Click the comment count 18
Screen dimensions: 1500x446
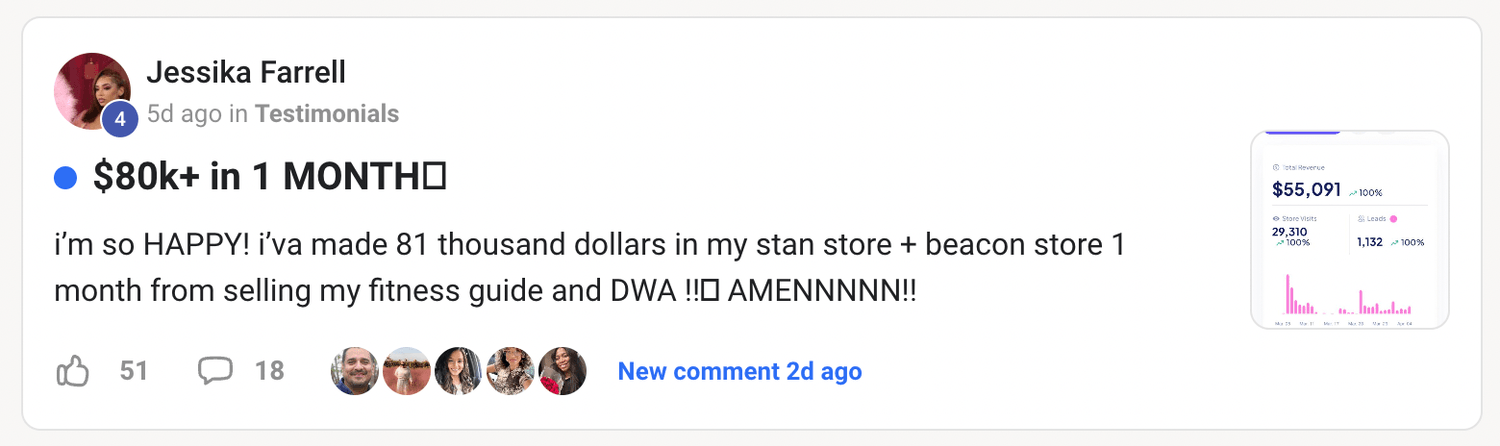[x=269, y=371]
